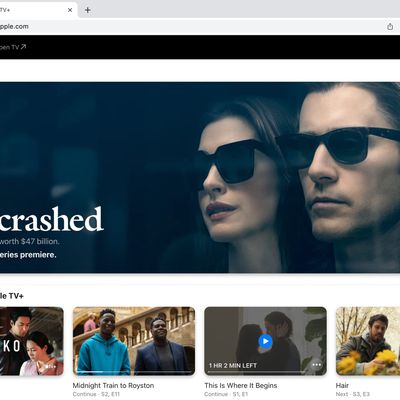
Task: Click the 'series premiere.' hero text
Action: 28,255
